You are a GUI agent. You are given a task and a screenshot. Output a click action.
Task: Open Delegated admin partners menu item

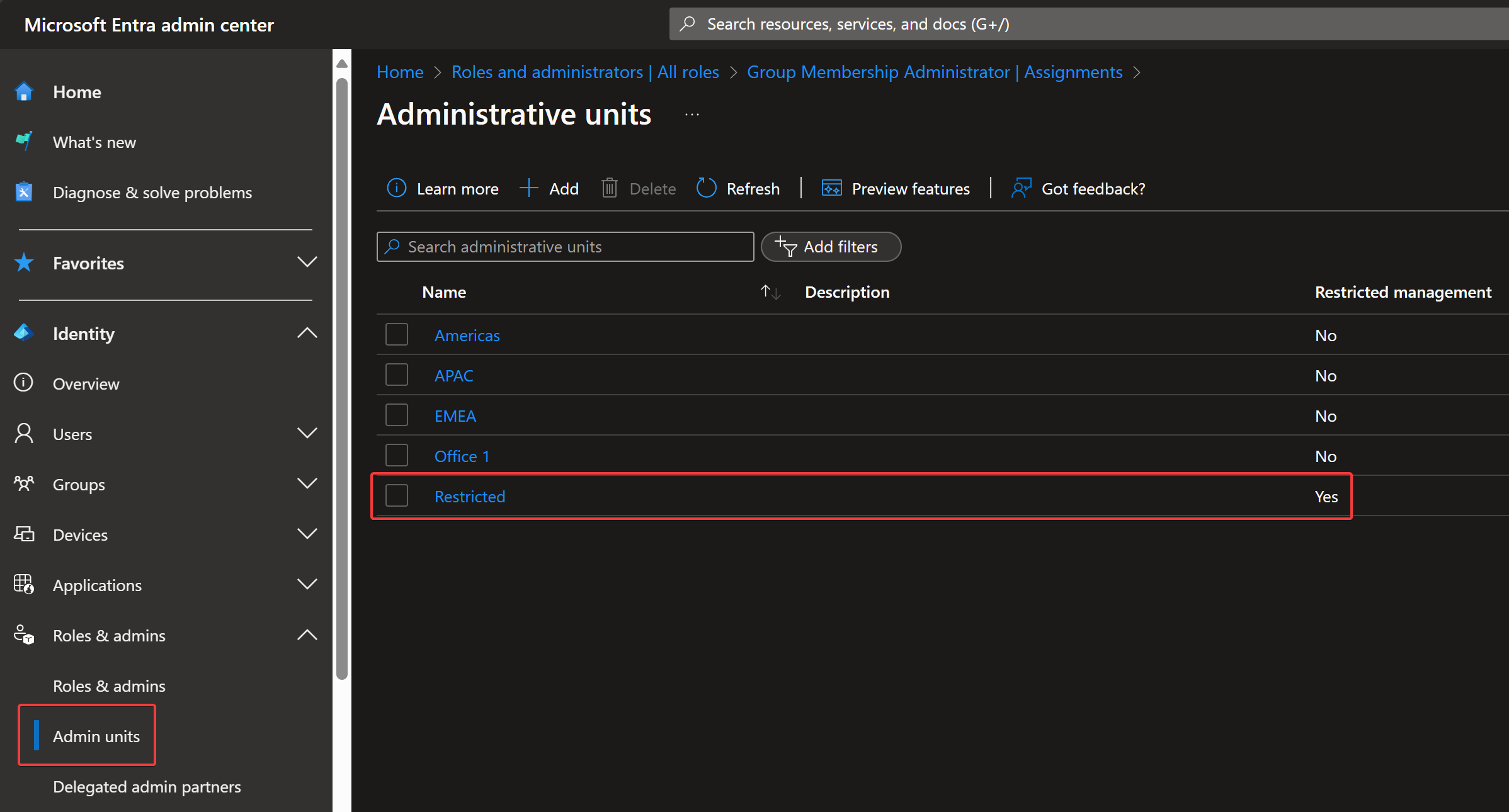point(147,786)
